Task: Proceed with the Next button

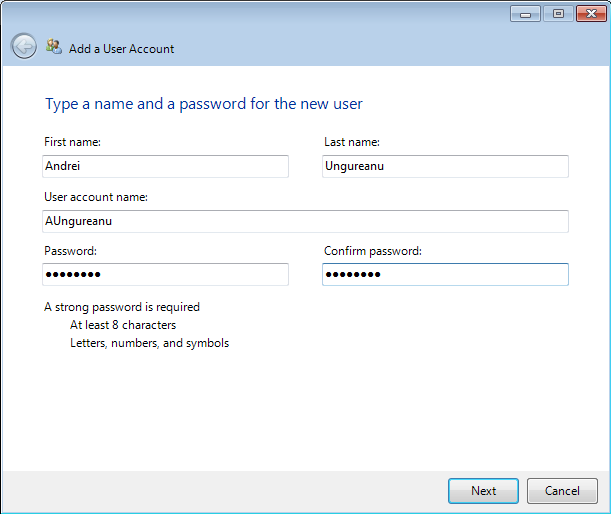Action: 483,491
